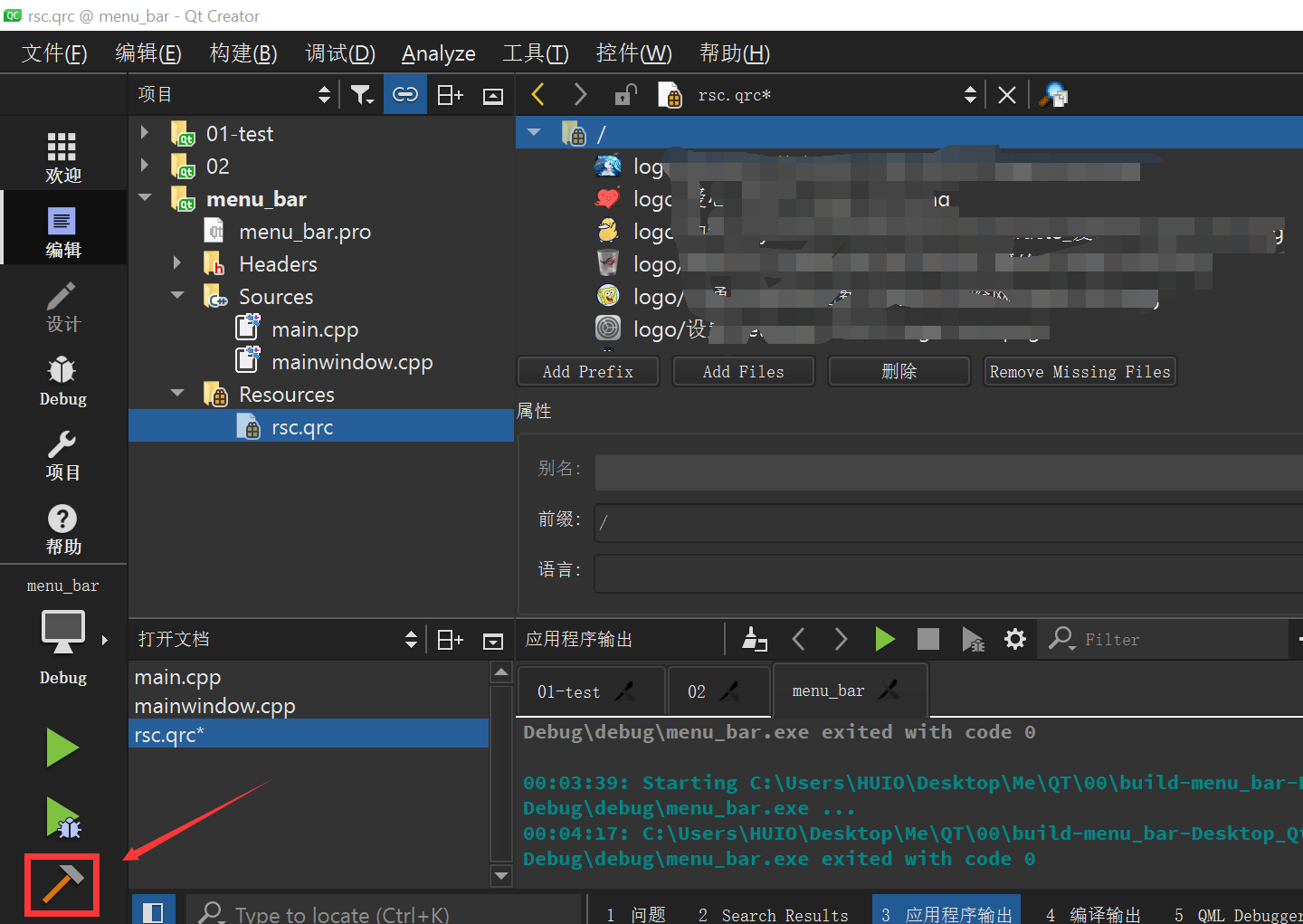Select menu_bar.pro in the project tree
The height and width of the screenshot is (924, 1303).
tap(305, 232)
